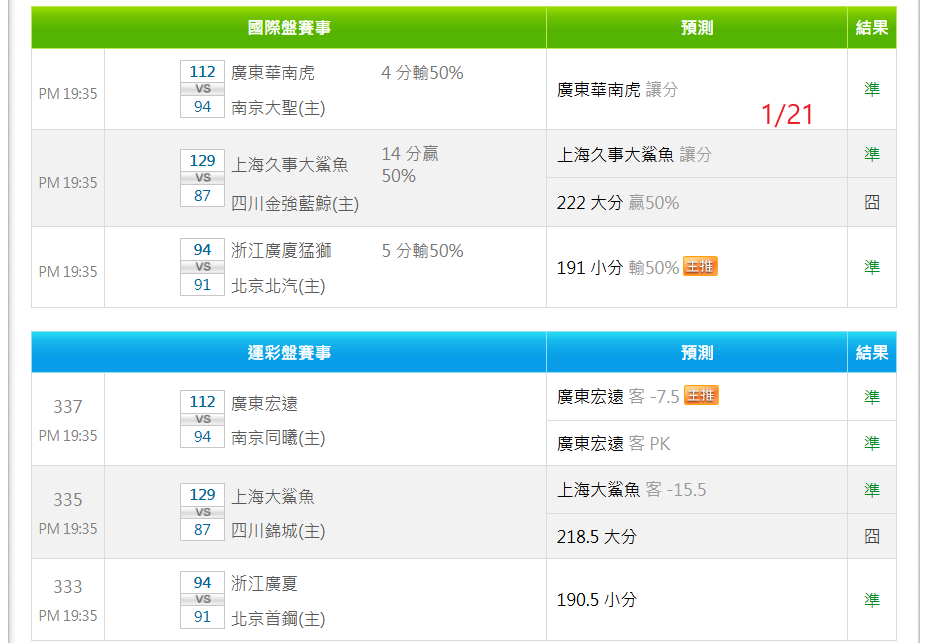
Task: Click score 129 next to 上海久事大鯊魚
Action: tap(203, 161)
